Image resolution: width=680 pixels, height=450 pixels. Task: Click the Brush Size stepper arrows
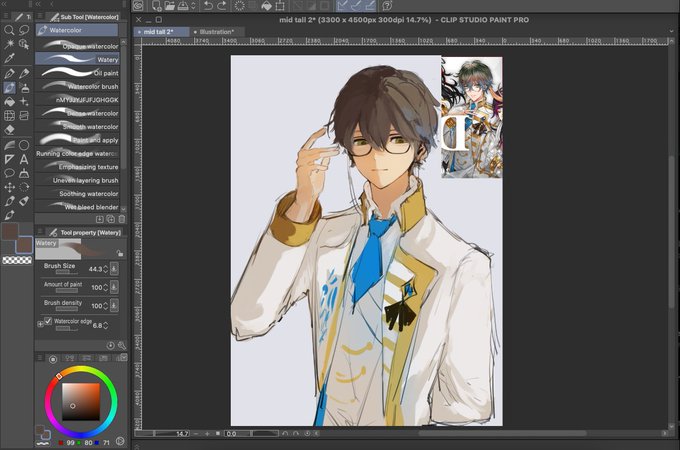tap(105, 269)
